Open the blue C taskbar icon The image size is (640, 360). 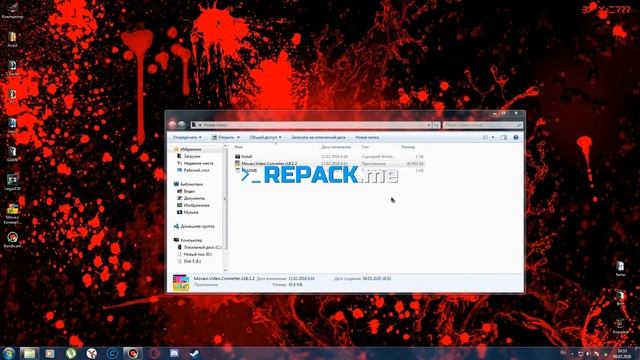[x=112, y=353]
